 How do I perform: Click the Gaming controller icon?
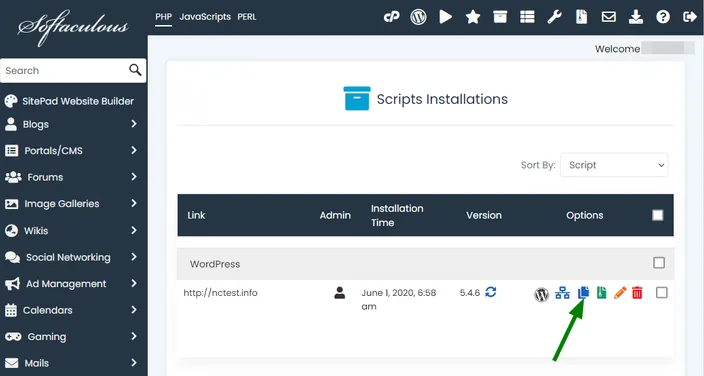tap(13, 336)
